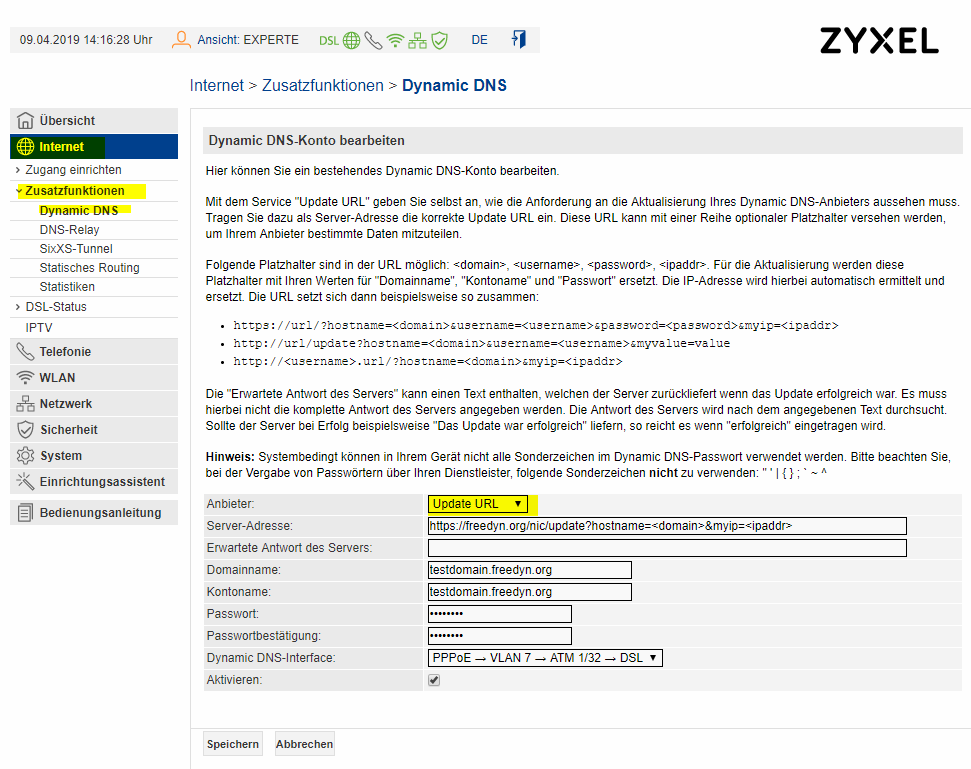Select DNS-Relay in the sidebar

click(69, 230)
